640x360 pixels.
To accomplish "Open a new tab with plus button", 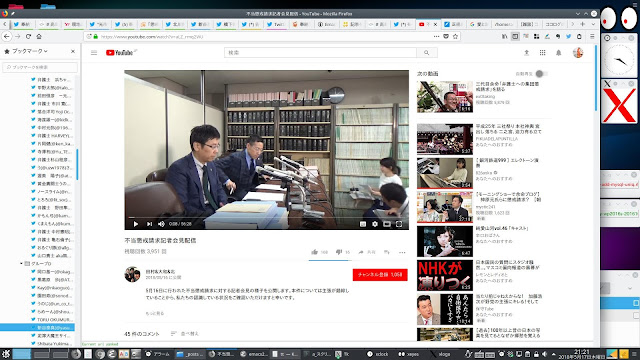I will [x=582, y=24].
